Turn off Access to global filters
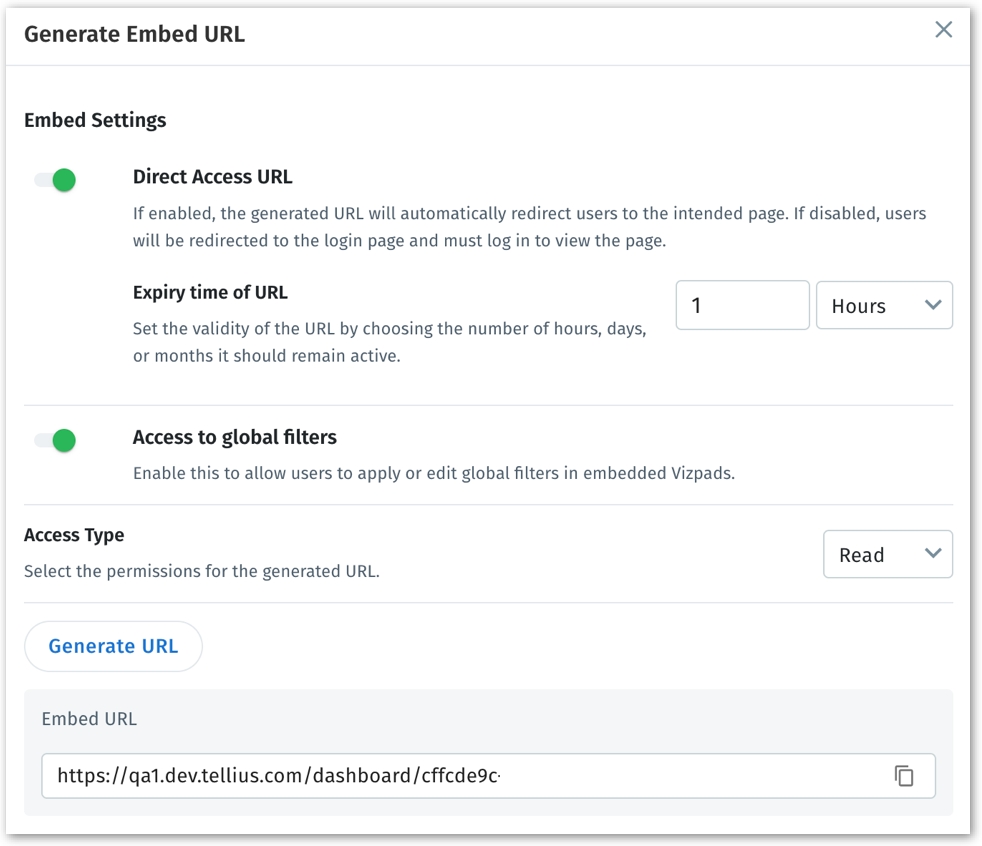 tap(56, 440)
